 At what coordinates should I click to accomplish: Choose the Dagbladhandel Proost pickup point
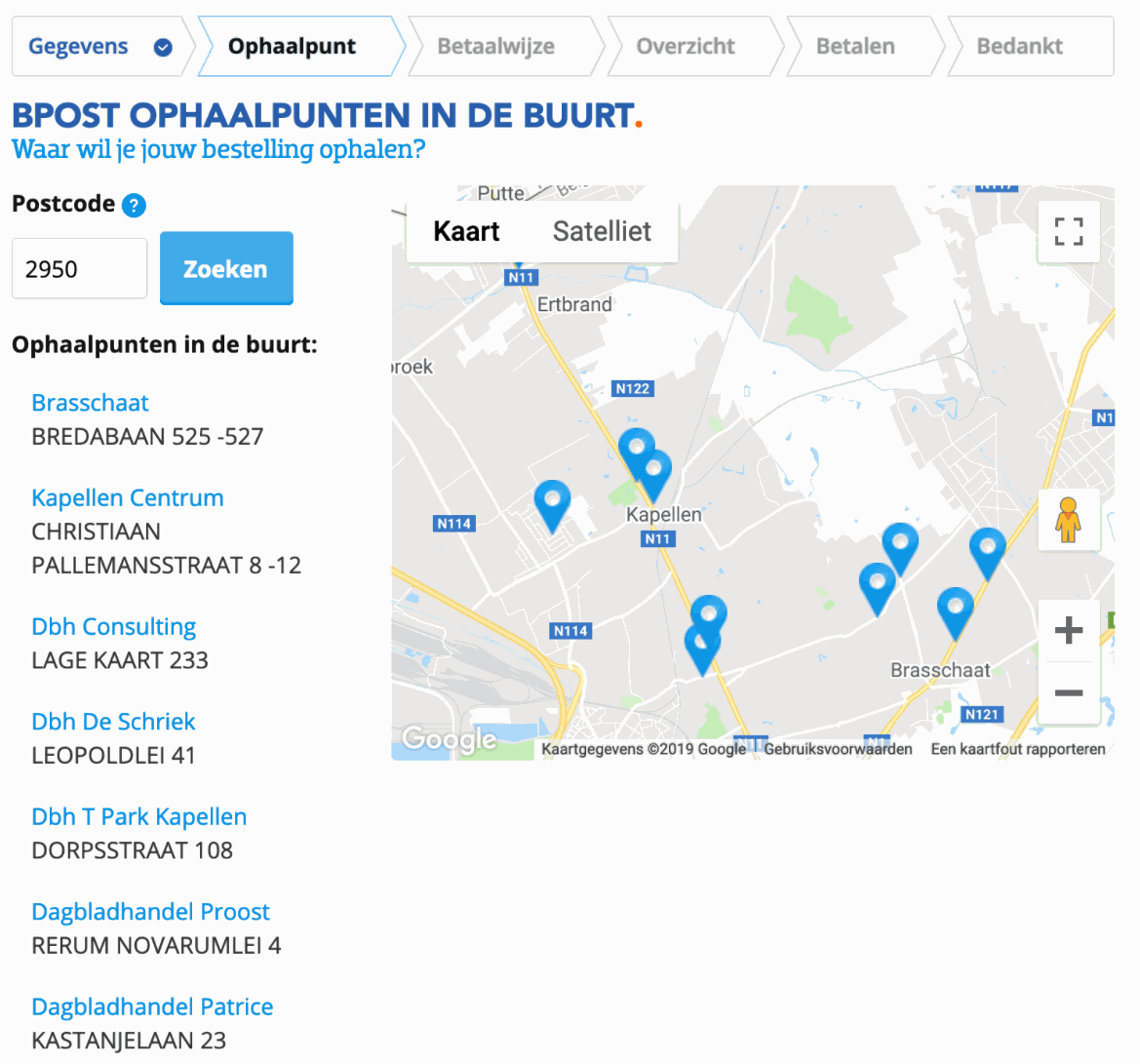pyautogui.click(x=150, y=911)
